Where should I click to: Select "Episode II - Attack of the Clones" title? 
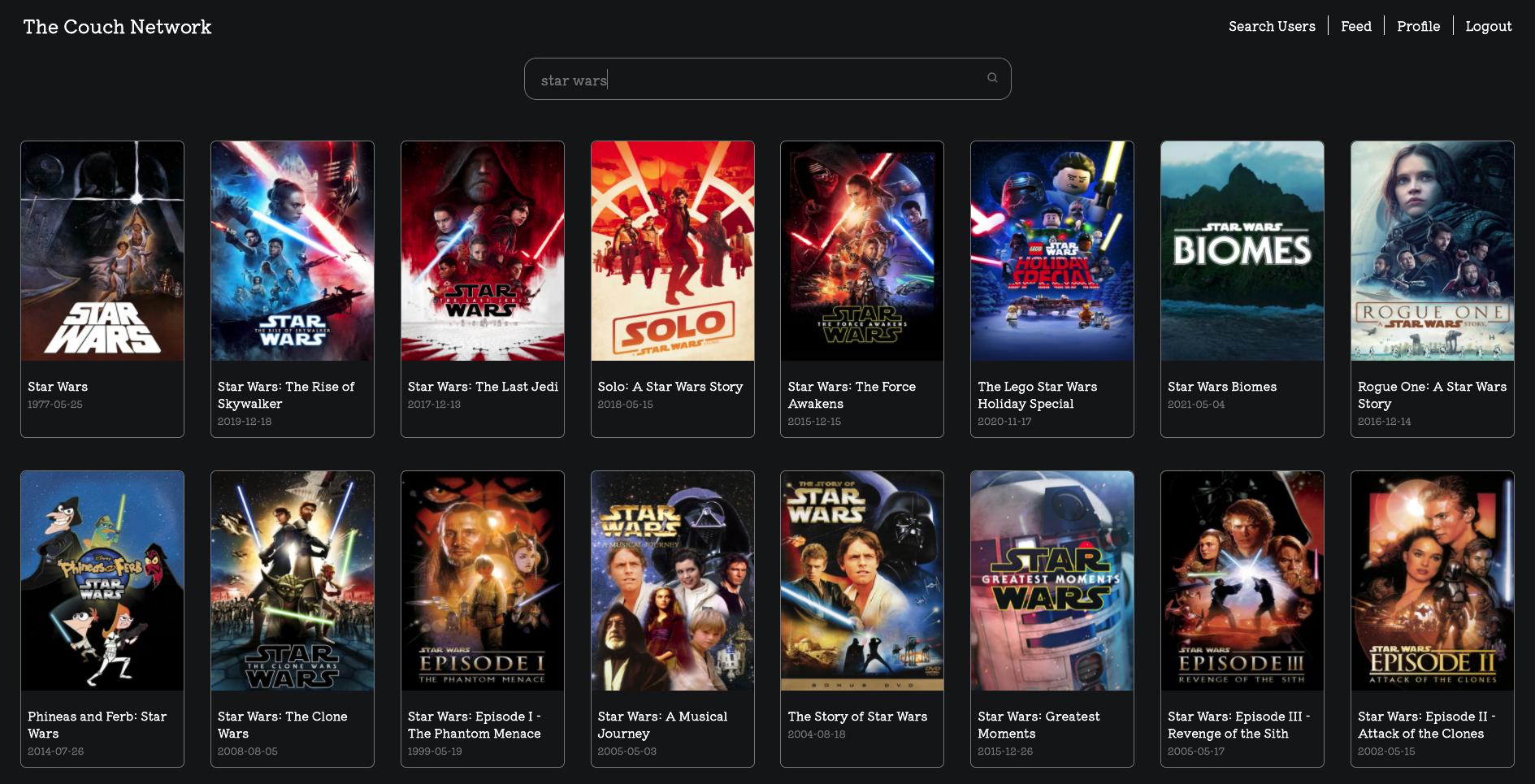point(1426,725)
